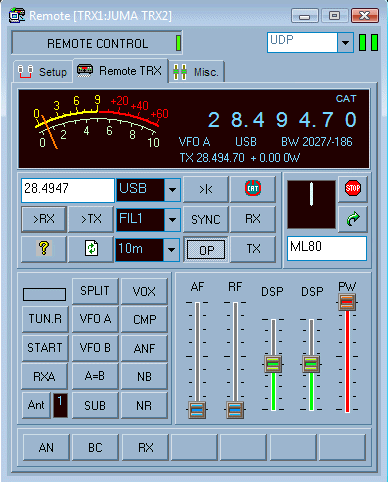Click the A=B button

(x=95, y=376)
